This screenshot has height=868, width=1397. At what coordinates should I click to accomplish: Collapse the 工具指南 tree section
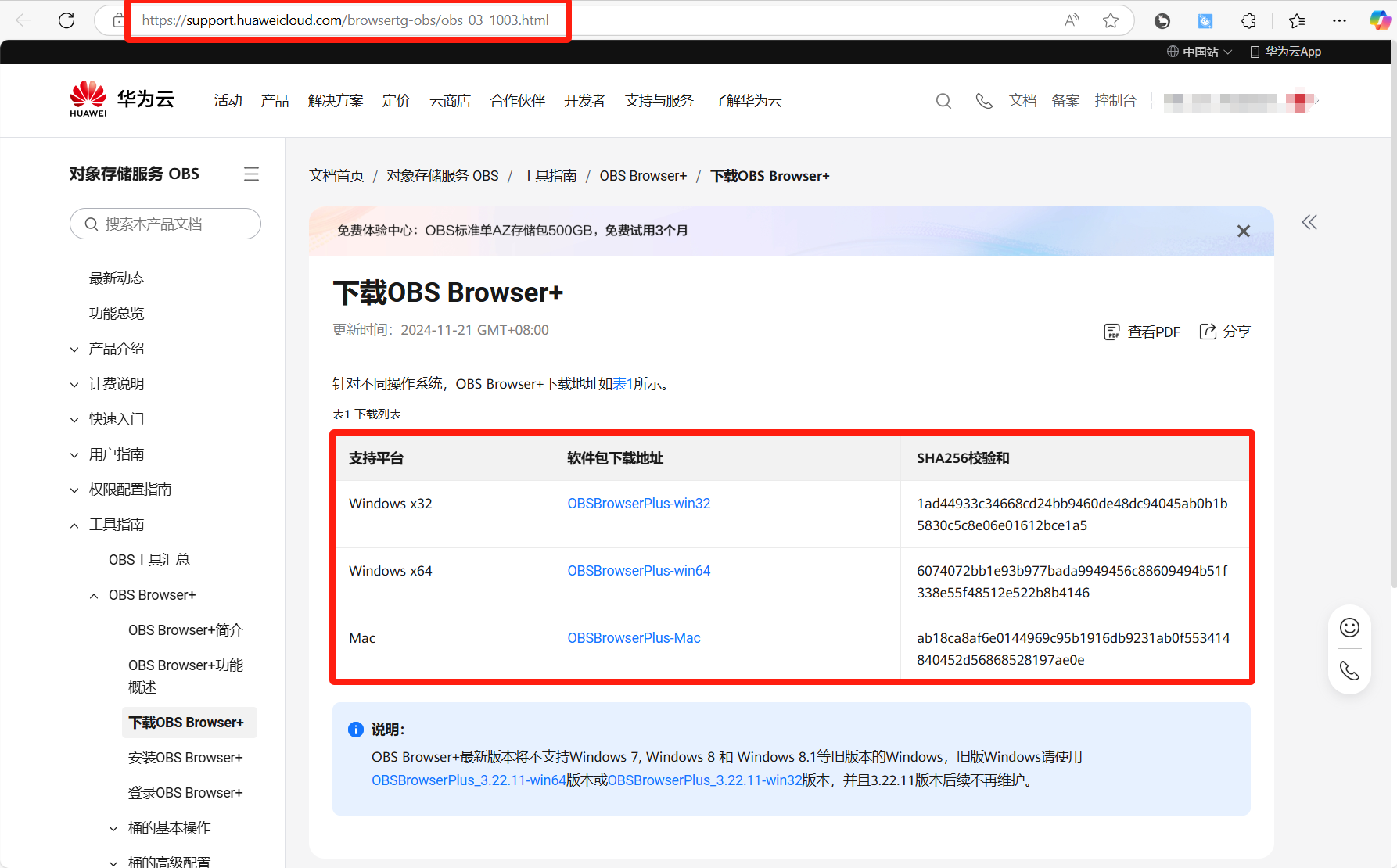pyautogui.click(x=74, y=525)
